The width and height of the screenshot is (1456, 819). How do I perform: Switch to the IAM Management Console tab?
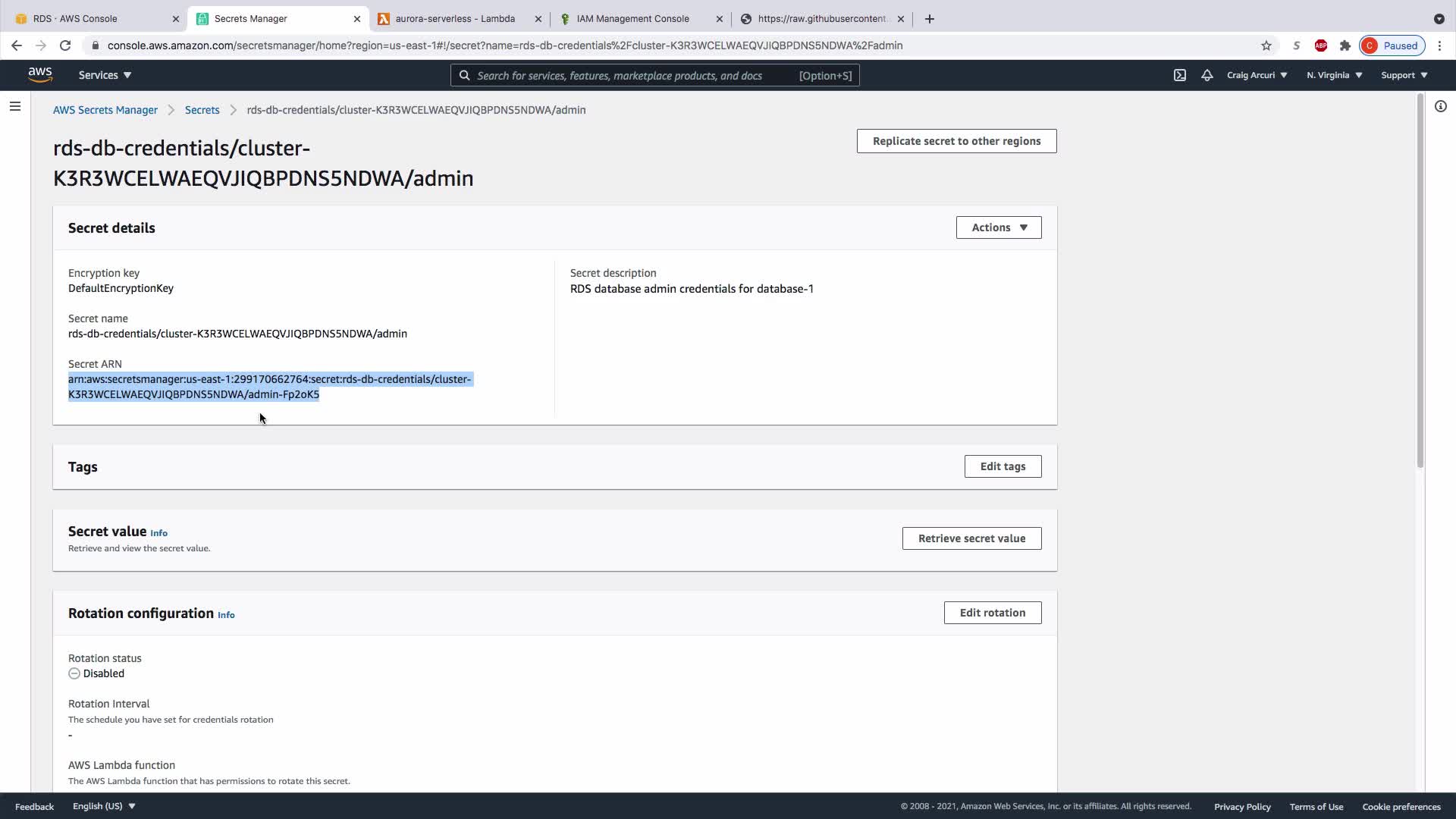(x=632, y=18)
